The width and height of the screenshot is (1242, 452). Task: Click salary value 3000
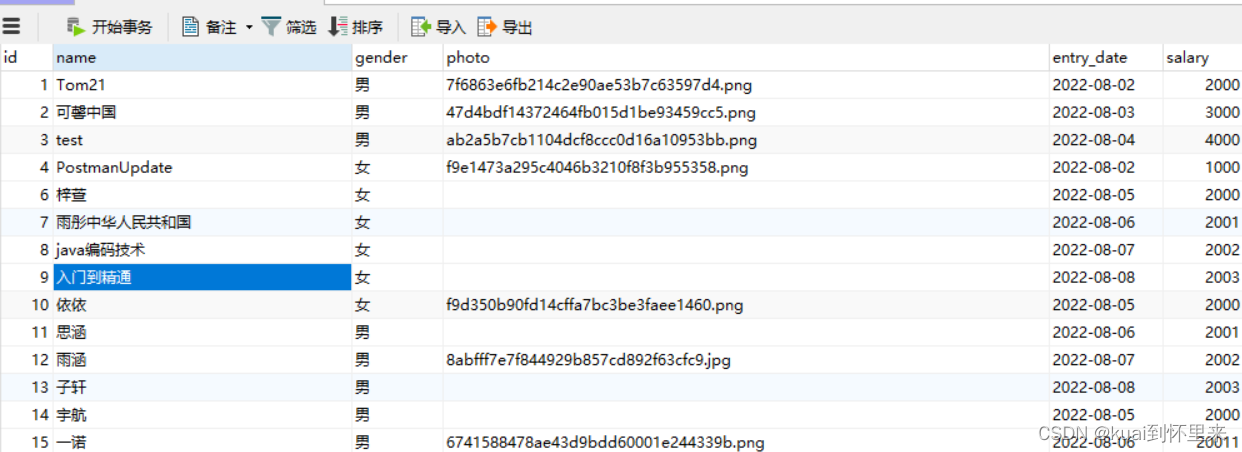(x=1203, y=112)
